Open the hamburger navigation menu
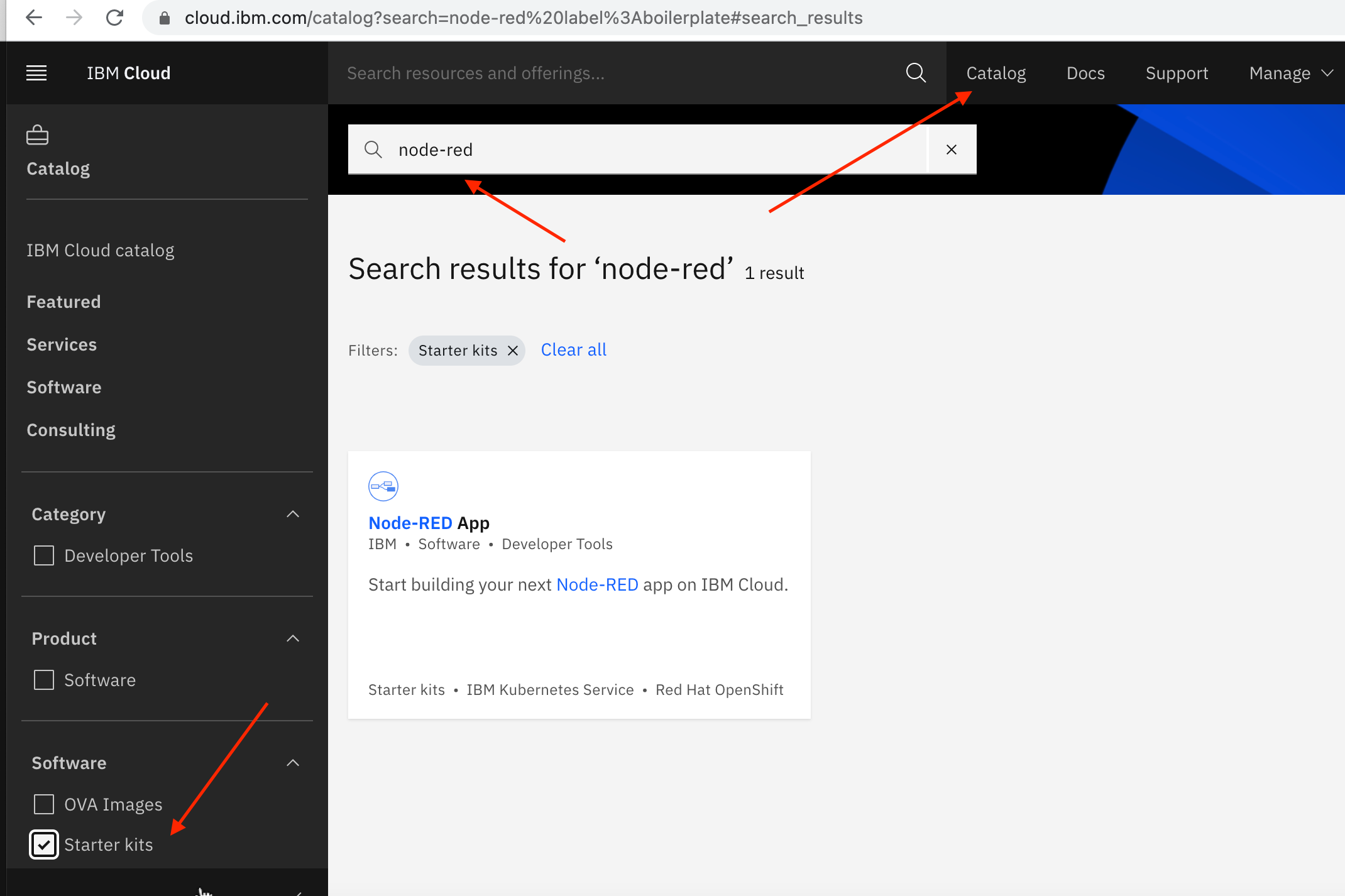The width and height of the screenshot is (1345, 896). [36, 73]
